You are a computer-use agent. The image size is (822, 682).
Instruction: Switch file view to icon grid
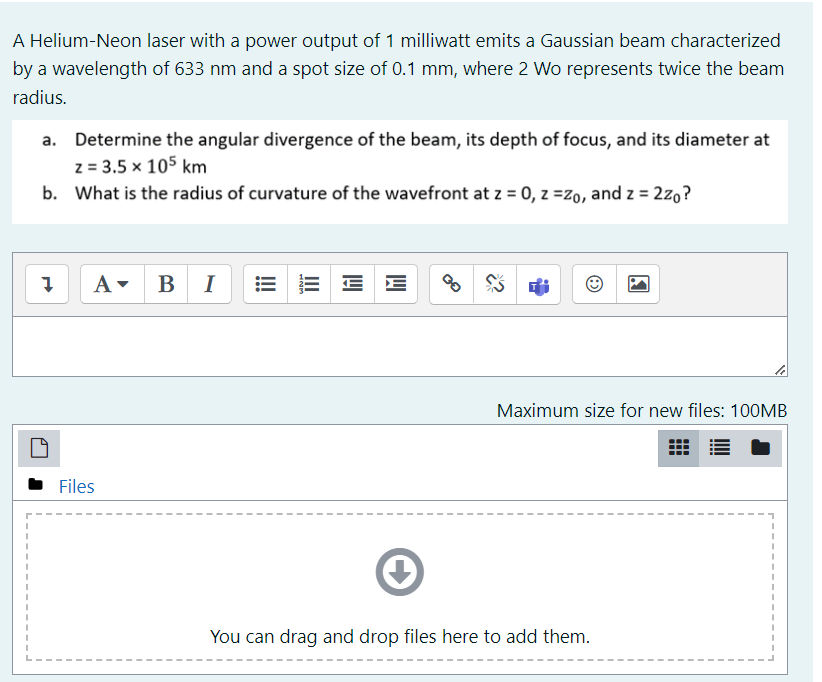(679, 448)
